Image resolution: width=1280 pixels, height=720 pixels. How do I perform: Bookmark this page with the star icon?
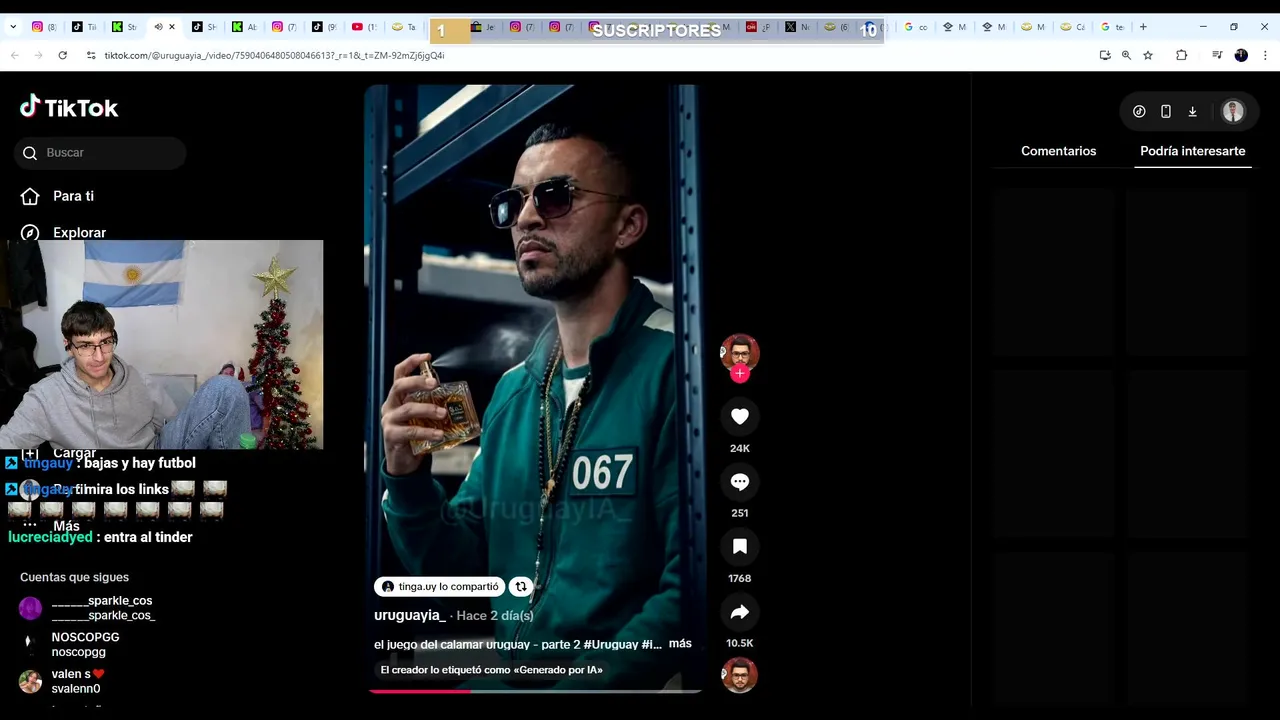pyautogui.click(x=1148, y=55)
